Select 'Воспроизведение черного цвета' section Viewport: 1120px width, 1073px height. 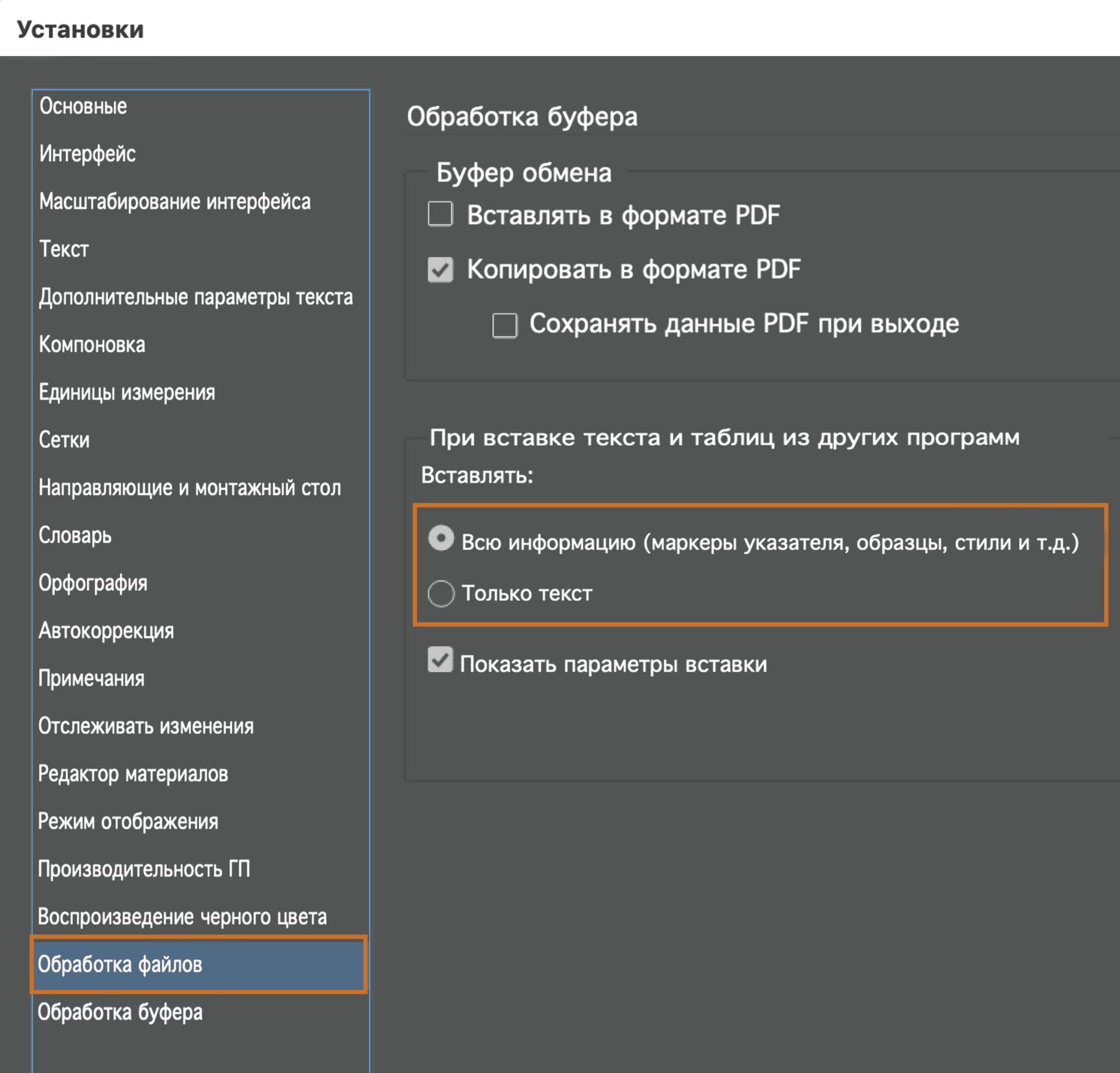(182, 917)
